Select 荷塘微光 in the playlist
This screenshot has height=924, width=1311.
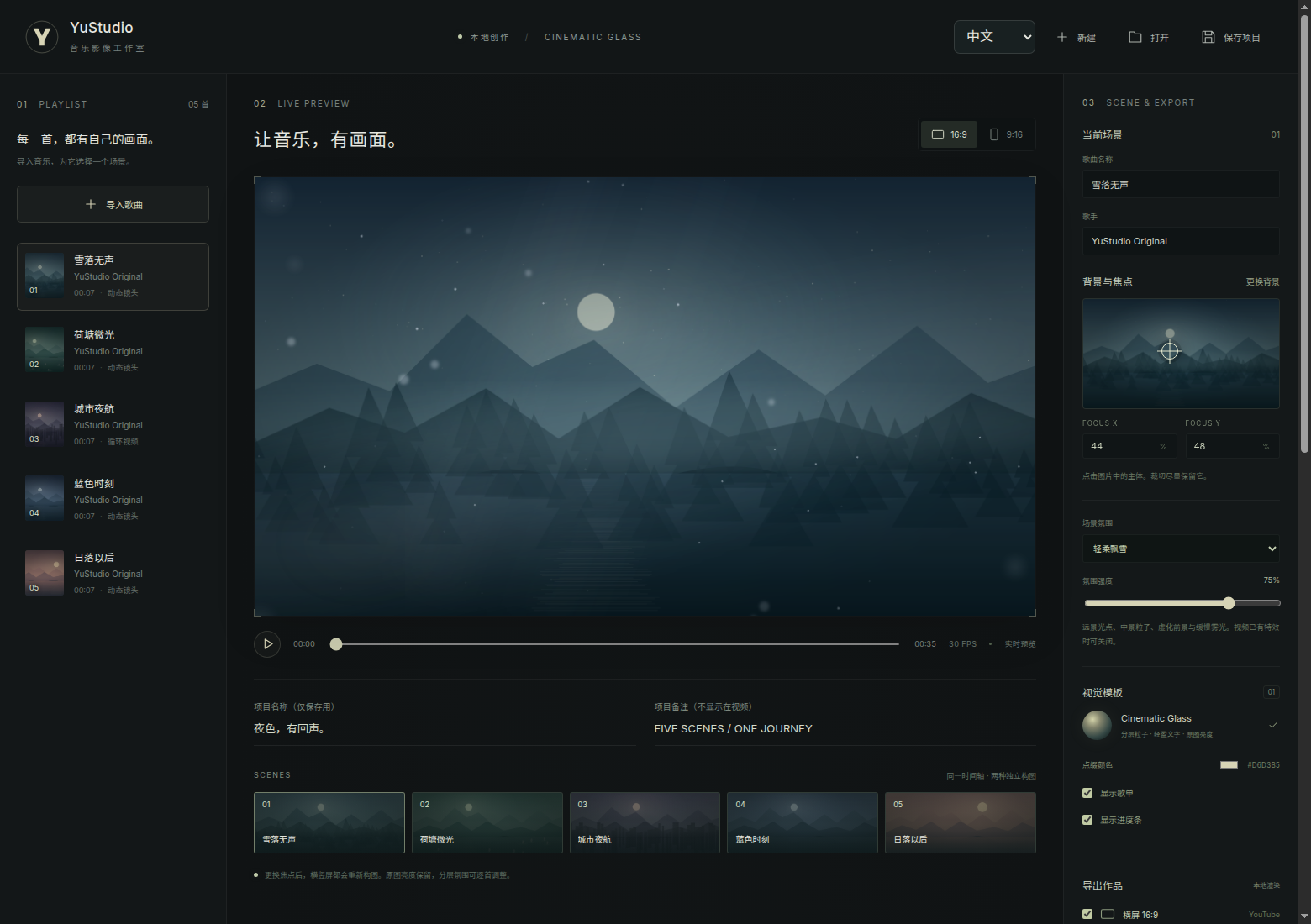pos(113,350)
